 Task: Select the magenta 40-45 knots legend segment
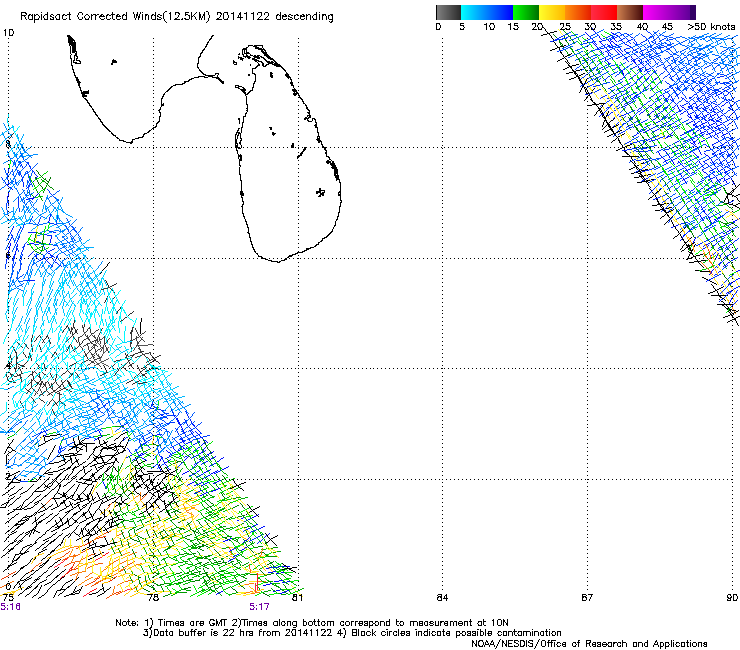tap(656, 12)
